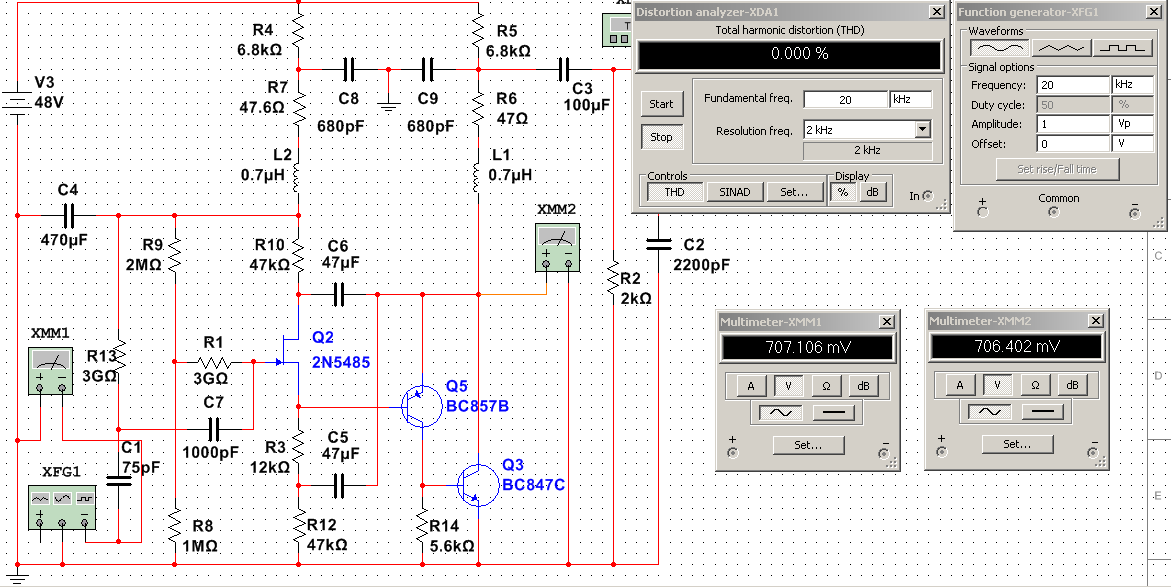Open Set... in Multimeter-XMM1
Viewport: 1171px width, 588px height.
tap(808, 445)
